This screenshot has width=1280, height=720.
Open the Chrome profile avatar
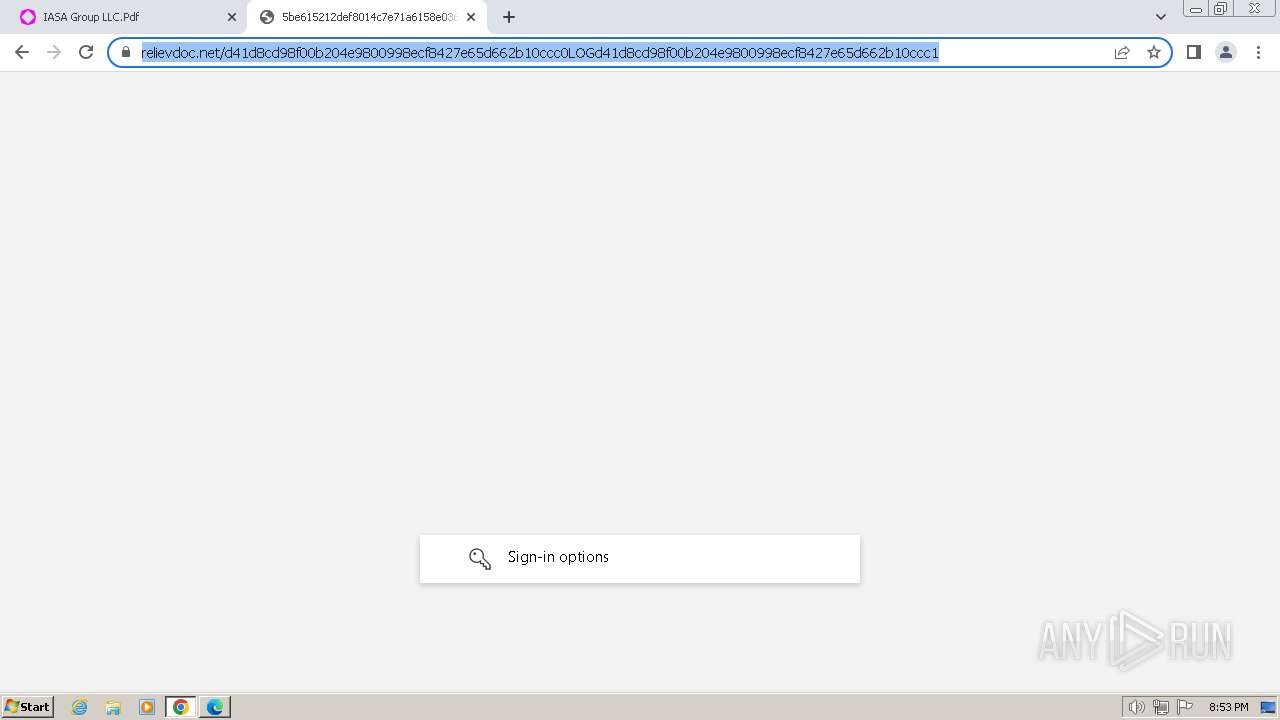[1226, 52]
